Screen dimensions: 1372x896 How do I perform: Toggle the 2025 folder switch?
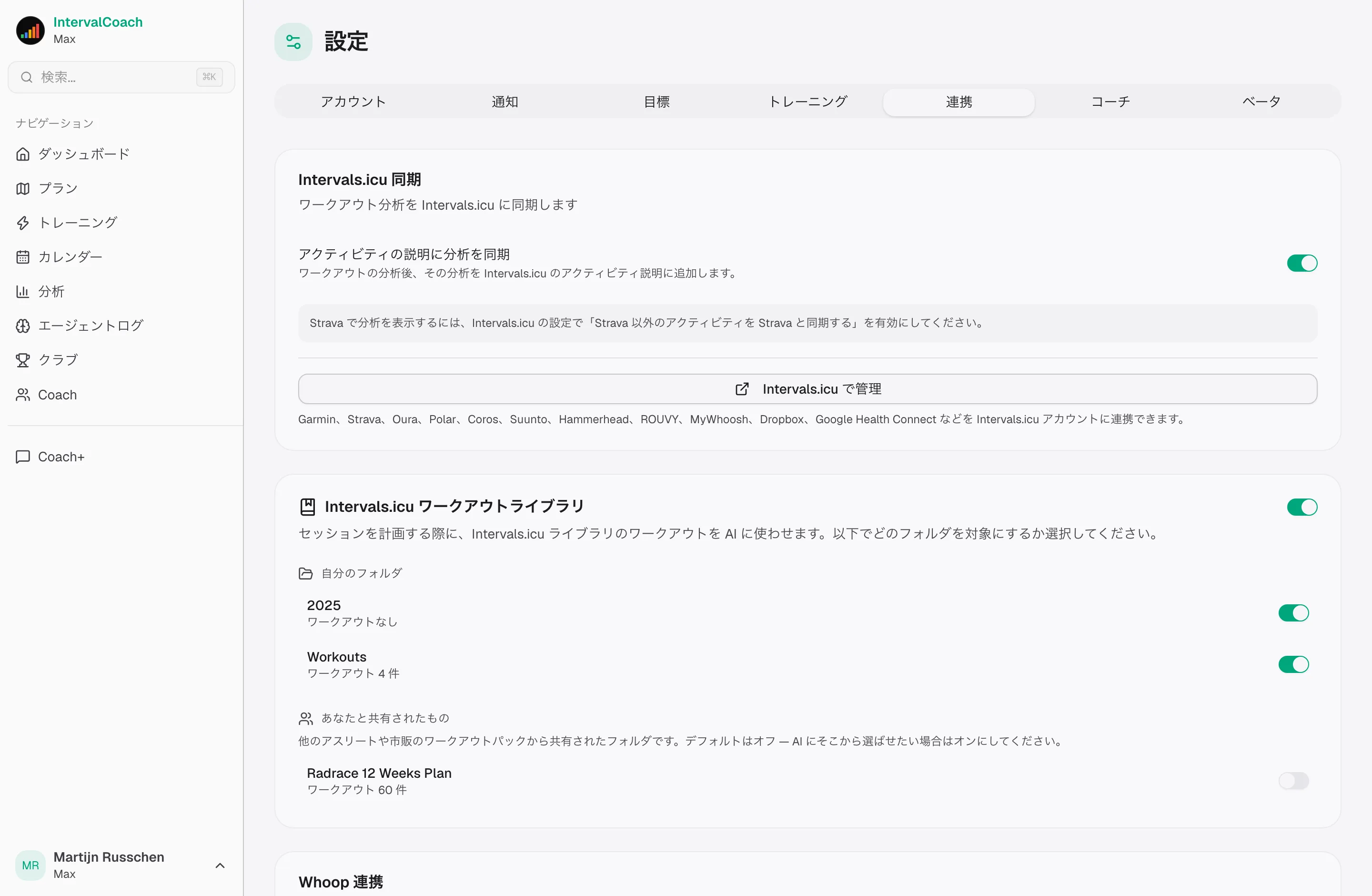click(x=1293, y=613)
